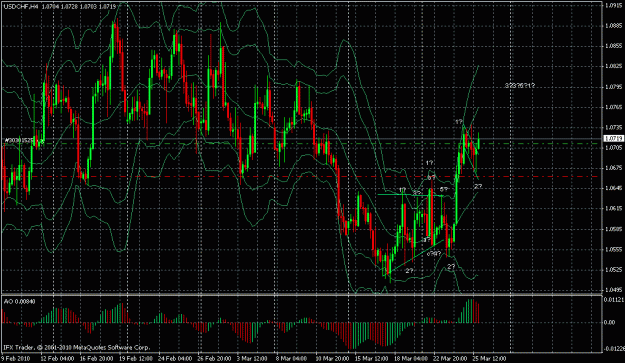Click the 1.0495 price axis label

pos(613,290)
